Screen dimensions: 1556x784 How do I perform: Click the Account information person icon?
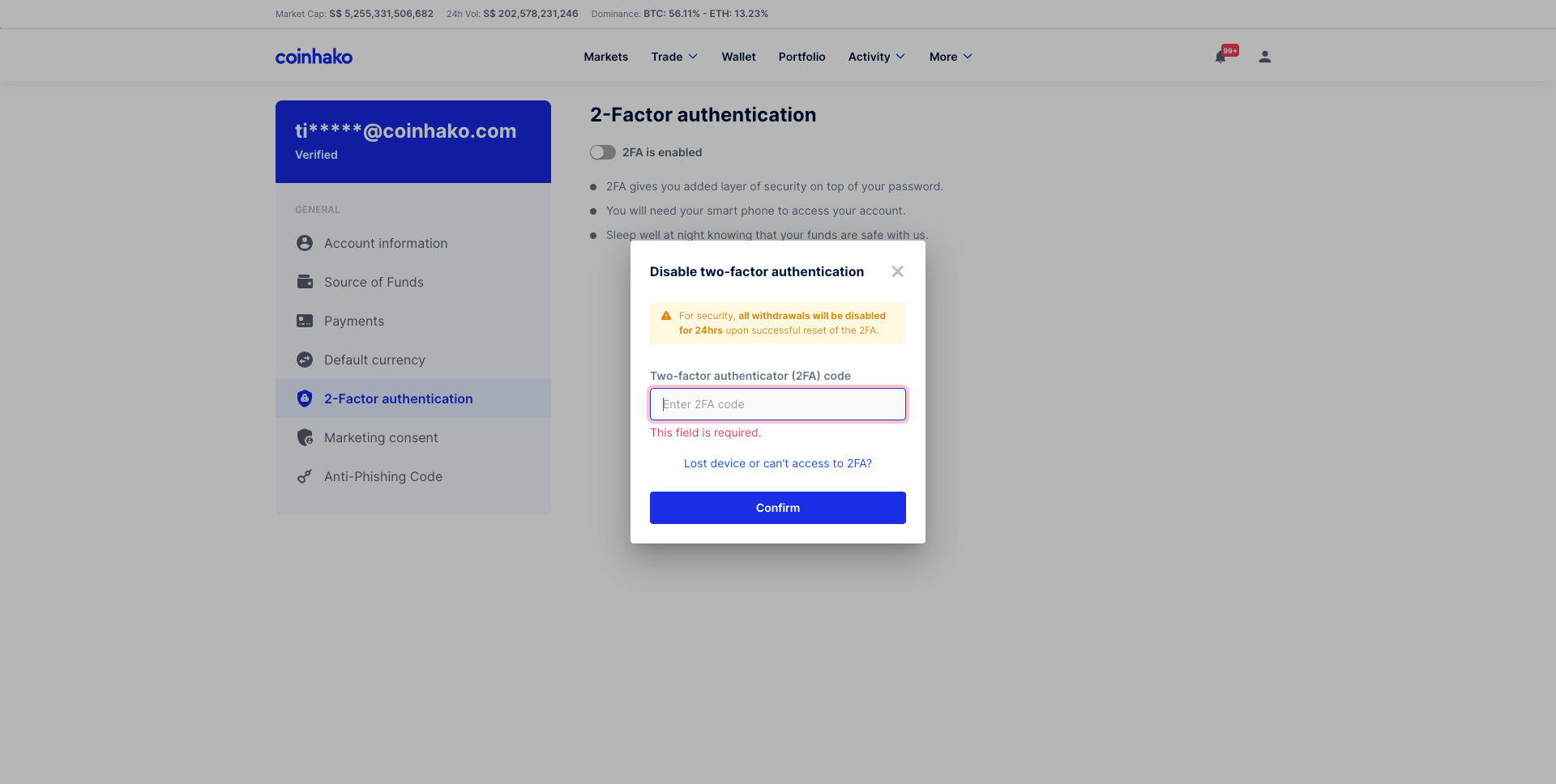(305, 243)
